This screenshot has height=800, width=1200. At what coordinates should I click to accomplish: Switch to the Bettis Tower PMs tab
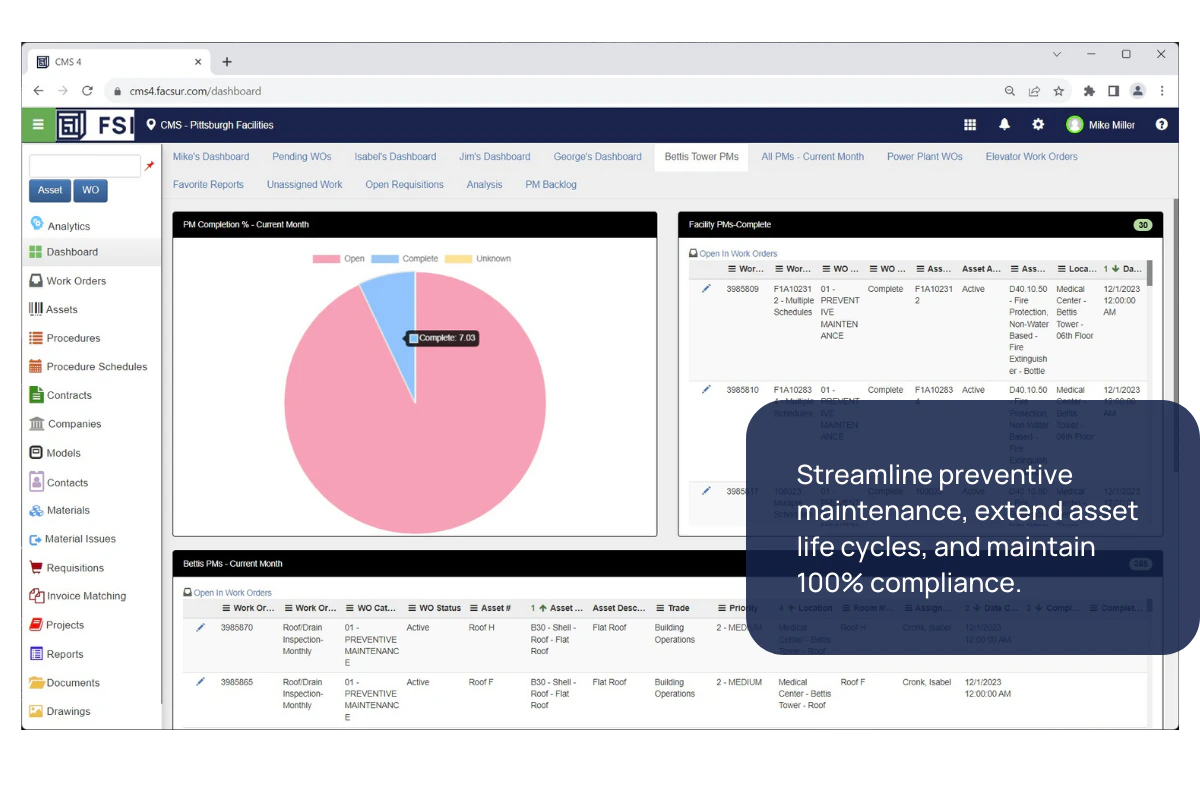701,156
